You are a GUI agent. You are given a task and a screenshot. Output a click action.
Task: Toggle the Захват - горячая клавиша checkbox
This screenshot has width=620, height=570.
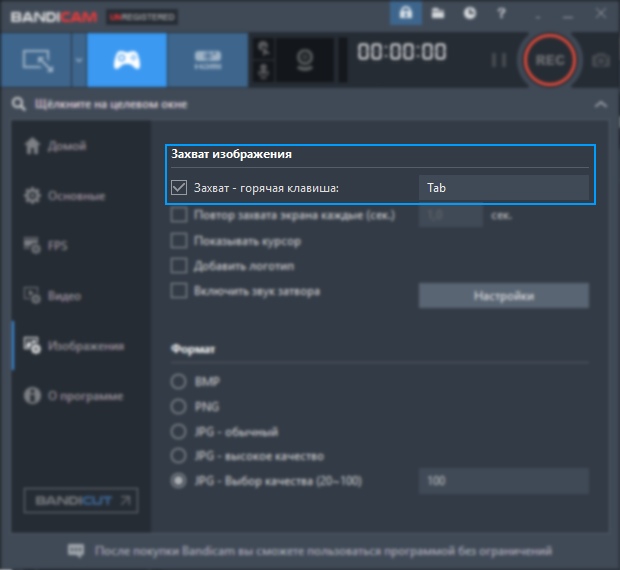pyautogui.click(x=179, y=187)
